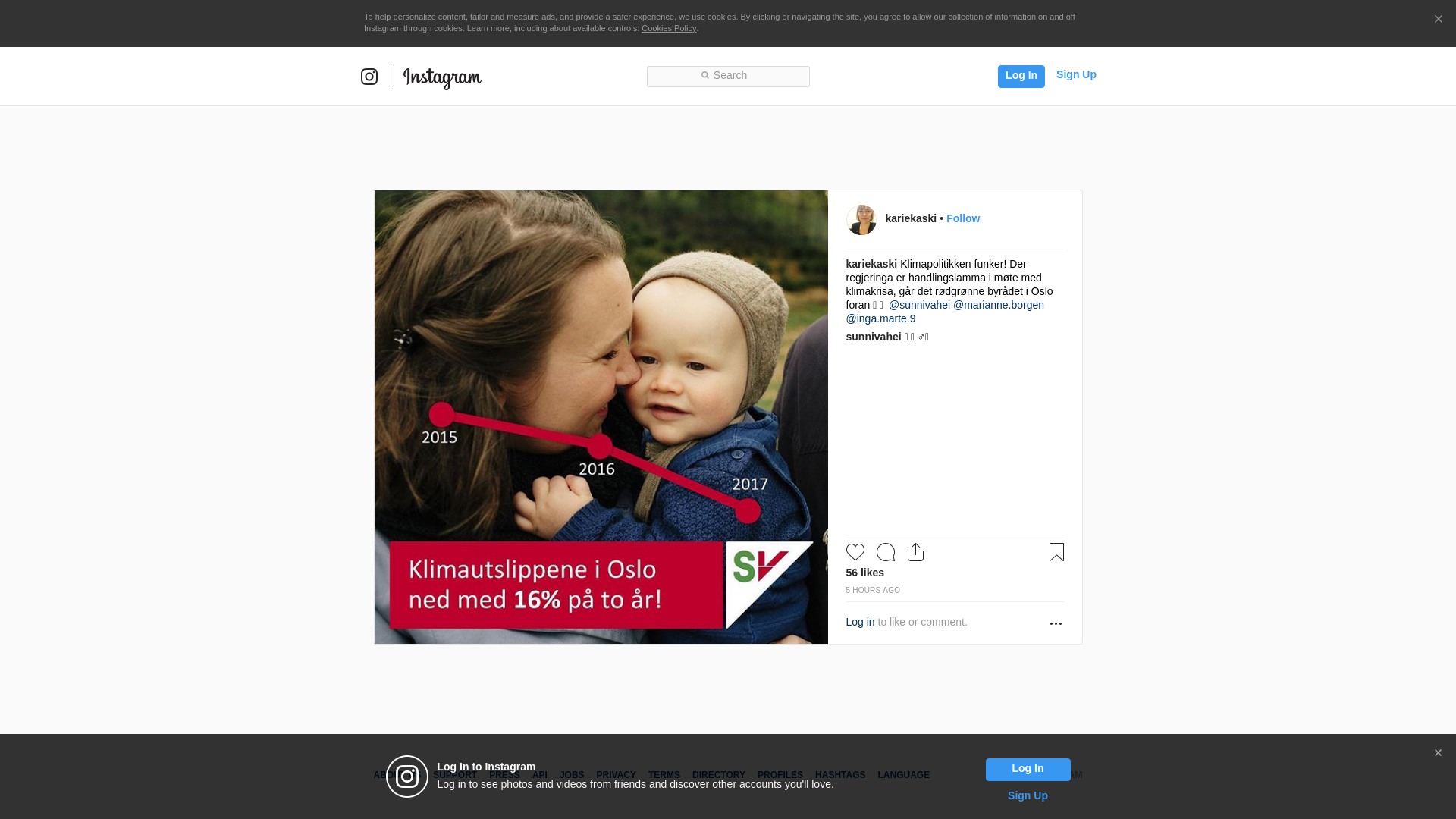Click the header Log In button

[1021, 76]
